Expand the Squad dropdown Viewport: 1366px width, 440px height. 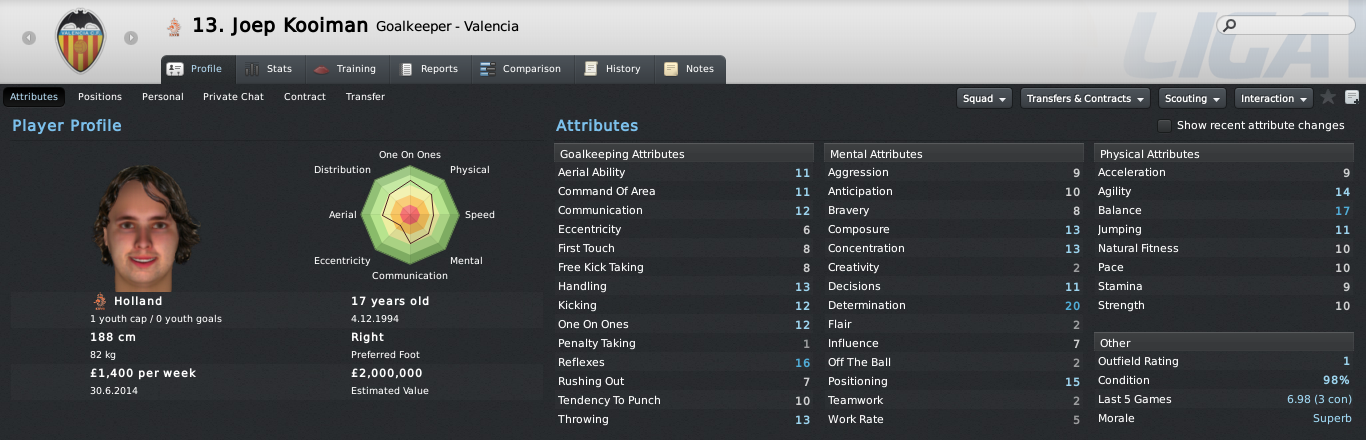(x=984, y=98)
